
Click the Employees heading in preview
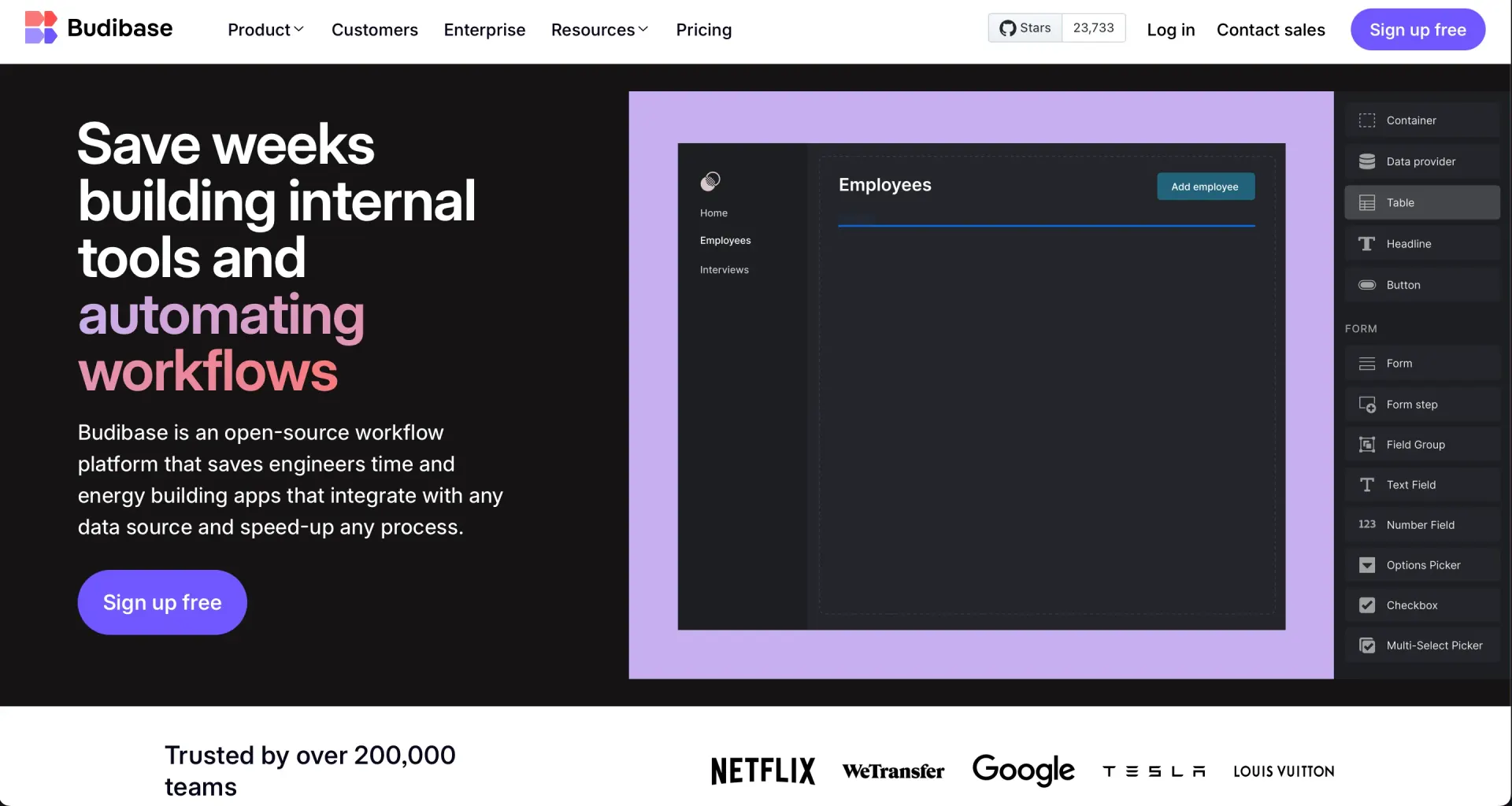click(884, 185)
